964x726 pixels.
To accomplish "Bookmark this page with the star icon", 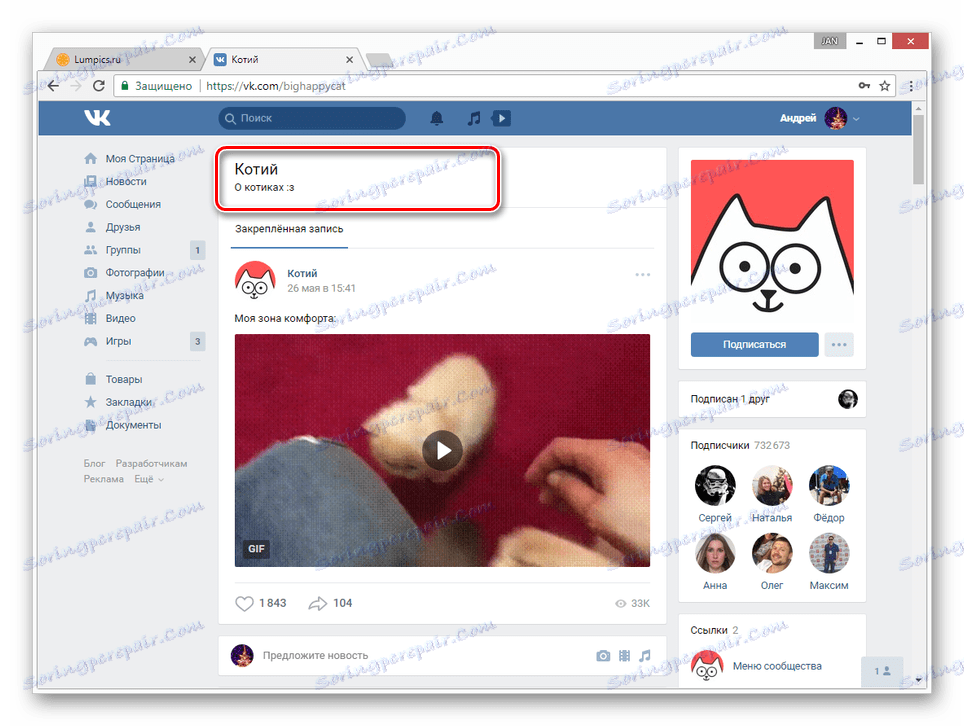I will tap(885, 86).
